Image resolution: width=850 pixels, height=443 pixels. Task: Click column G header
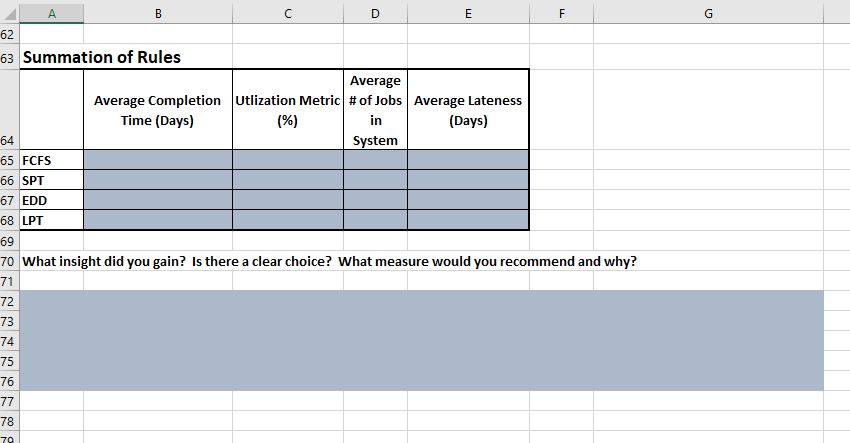tap(708, 12)
